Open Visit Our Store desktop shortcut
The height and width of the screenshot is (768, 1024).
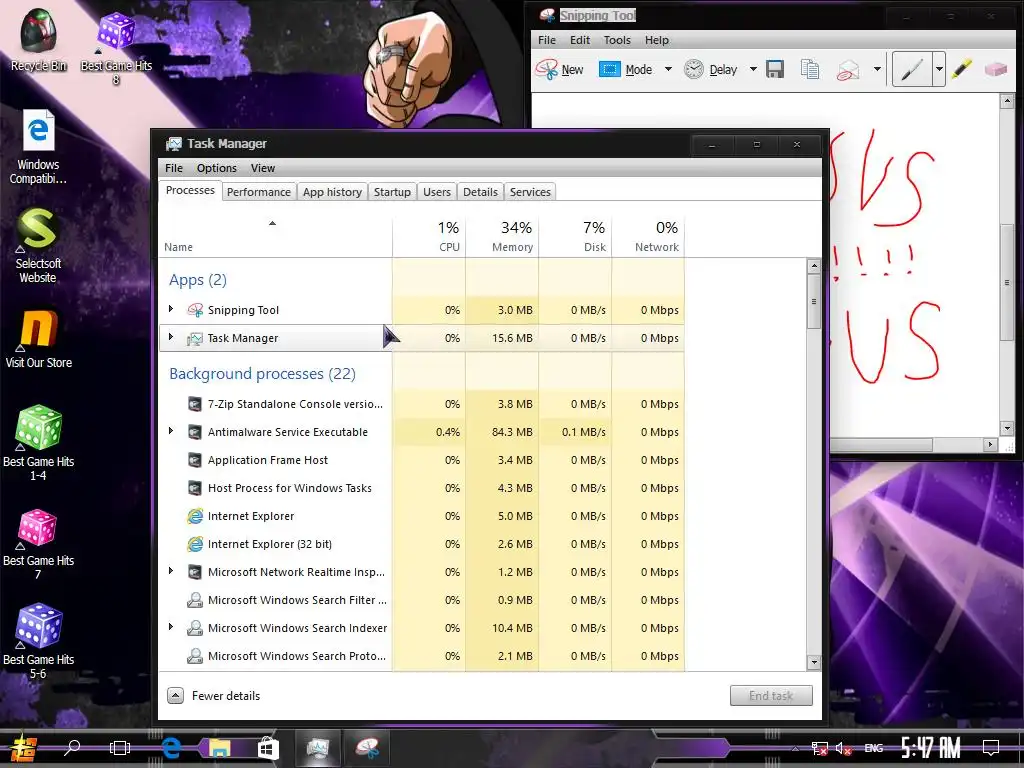click(39, 340)
